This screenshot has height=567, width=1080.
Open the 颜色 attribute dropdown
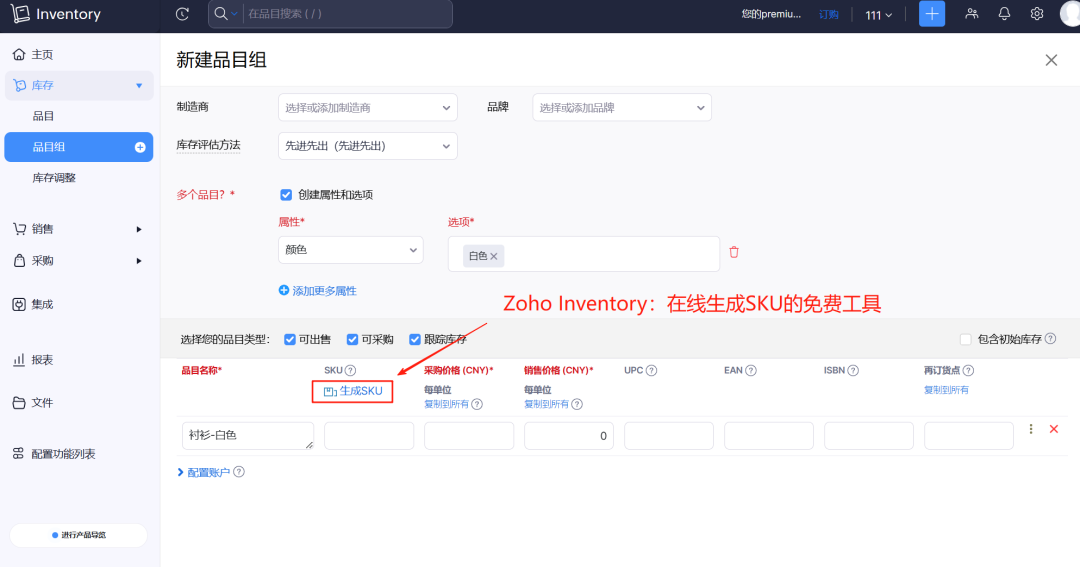(x=351, y=250)
